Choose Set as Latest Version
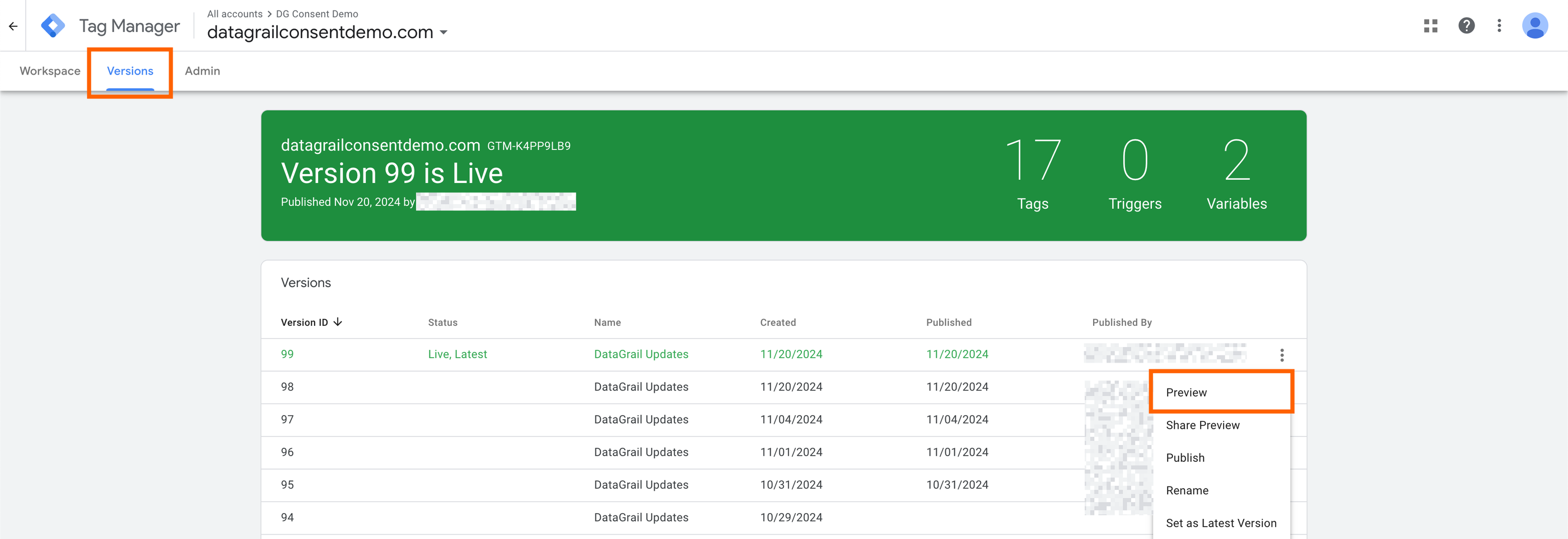This screenshot has height=539, width=1568. [x=1221, y=523]
